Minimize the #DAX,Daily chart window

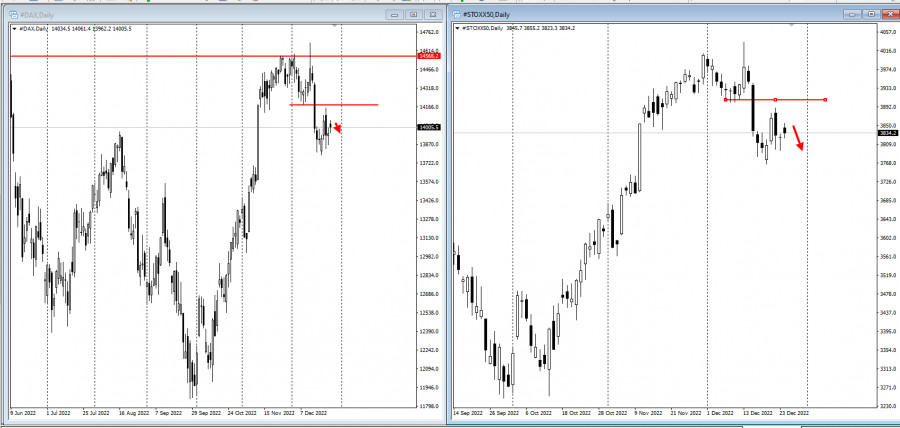click(x=393, y=15)
